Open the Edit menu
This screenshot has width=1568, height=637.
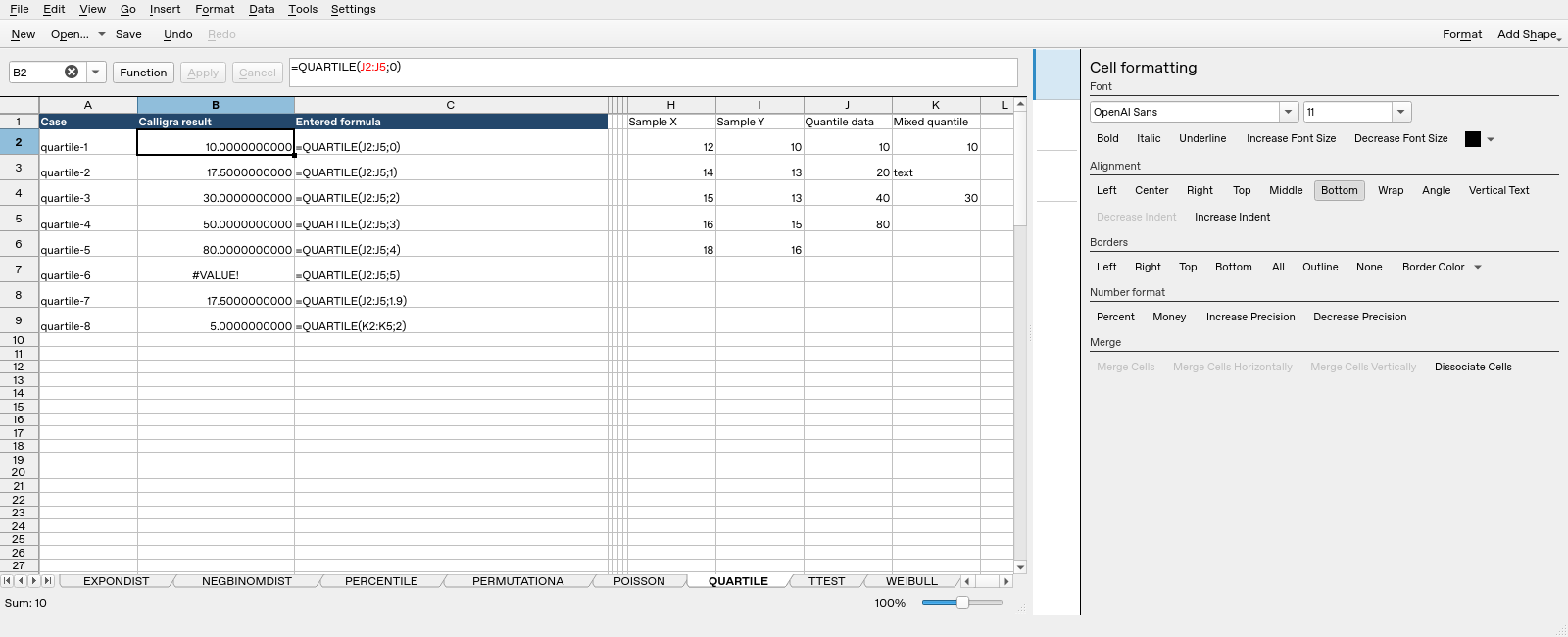(54, 9)
